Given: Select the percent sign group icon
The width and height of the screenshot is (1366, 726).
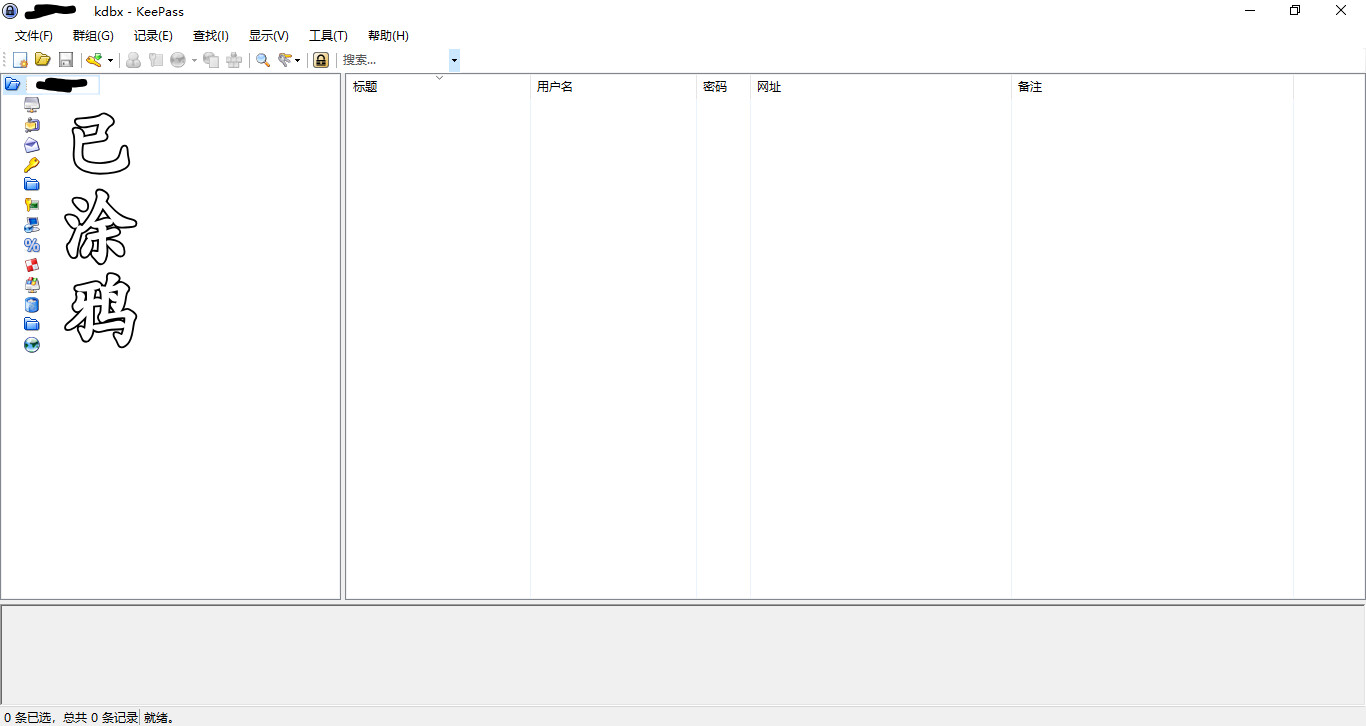Looking at the screenshot, I should coord(32,245).
